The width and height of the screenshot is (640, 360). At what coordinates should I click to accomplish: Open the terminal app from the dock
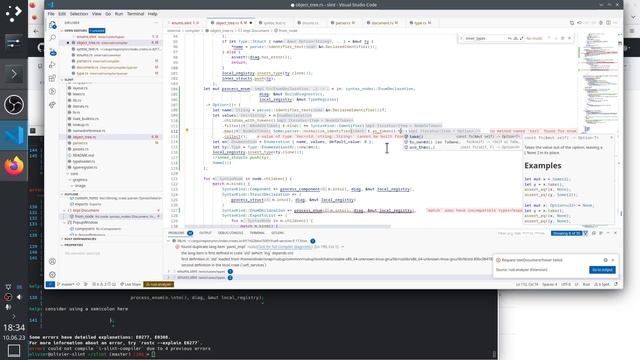pos(14,74)
